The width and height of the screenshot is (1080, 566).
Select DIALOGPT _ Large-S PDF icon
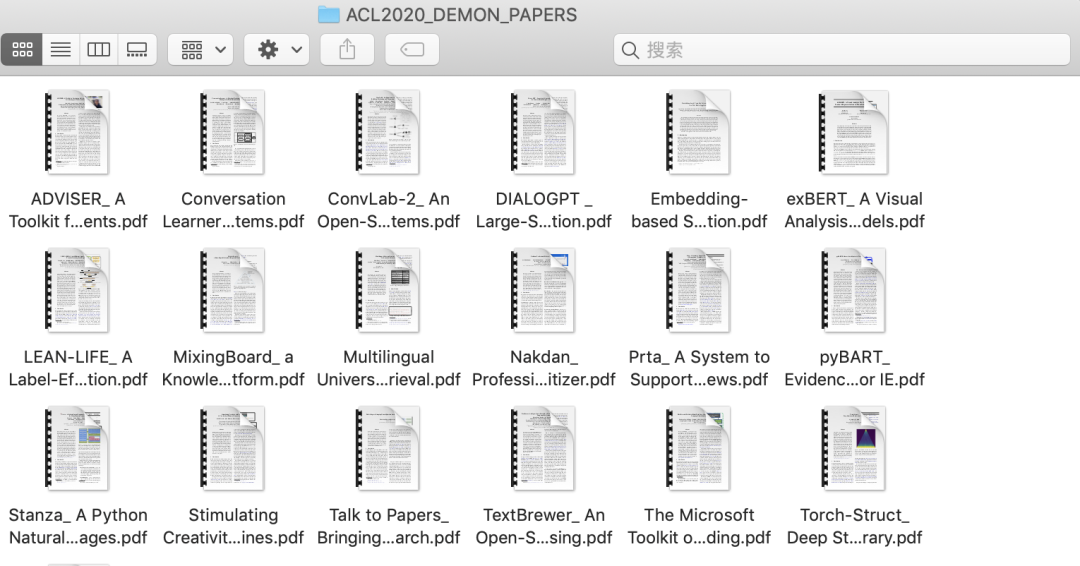pos(543,132)
